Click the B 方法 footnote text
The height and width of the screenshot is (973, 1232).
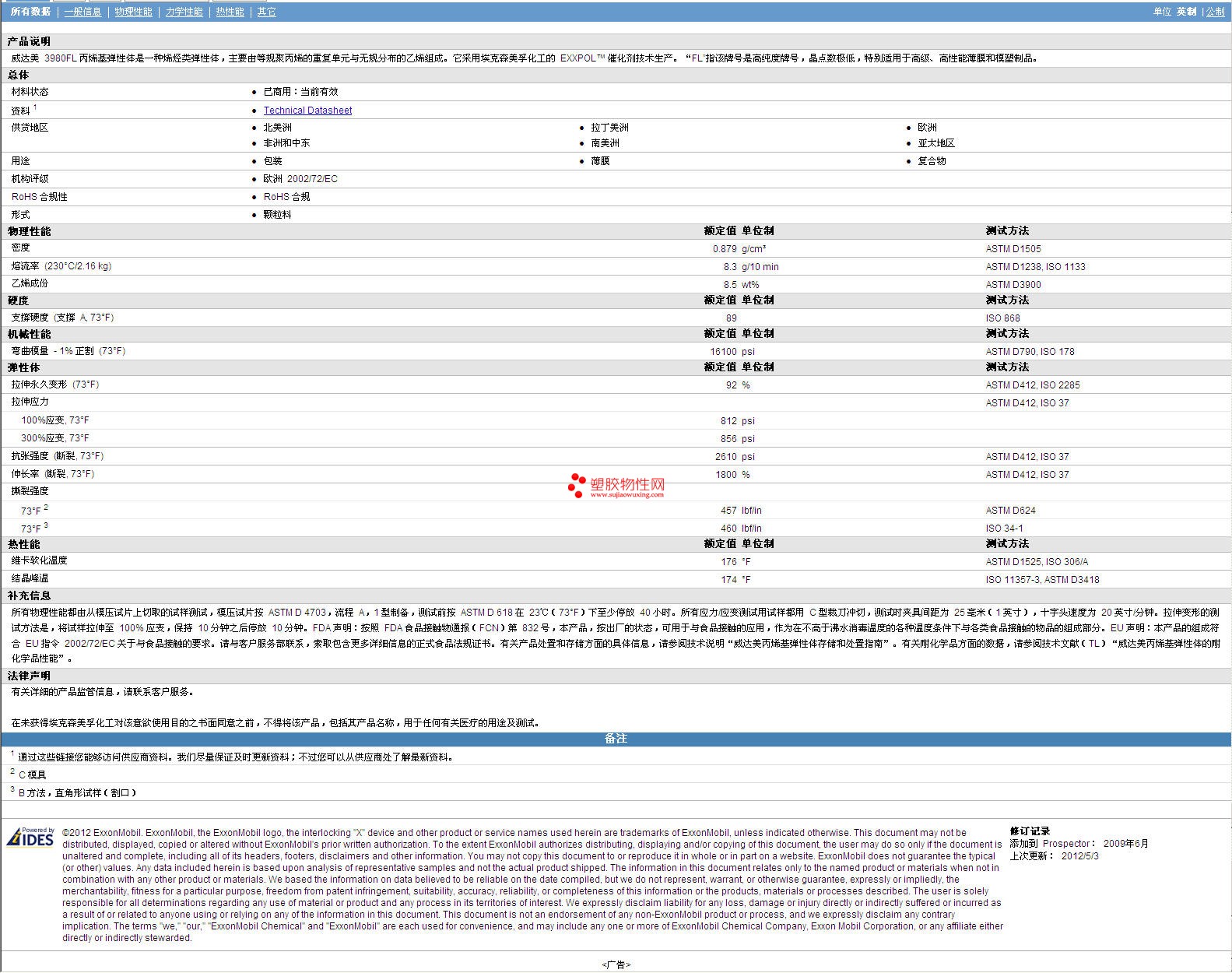[x=77, y=793]
